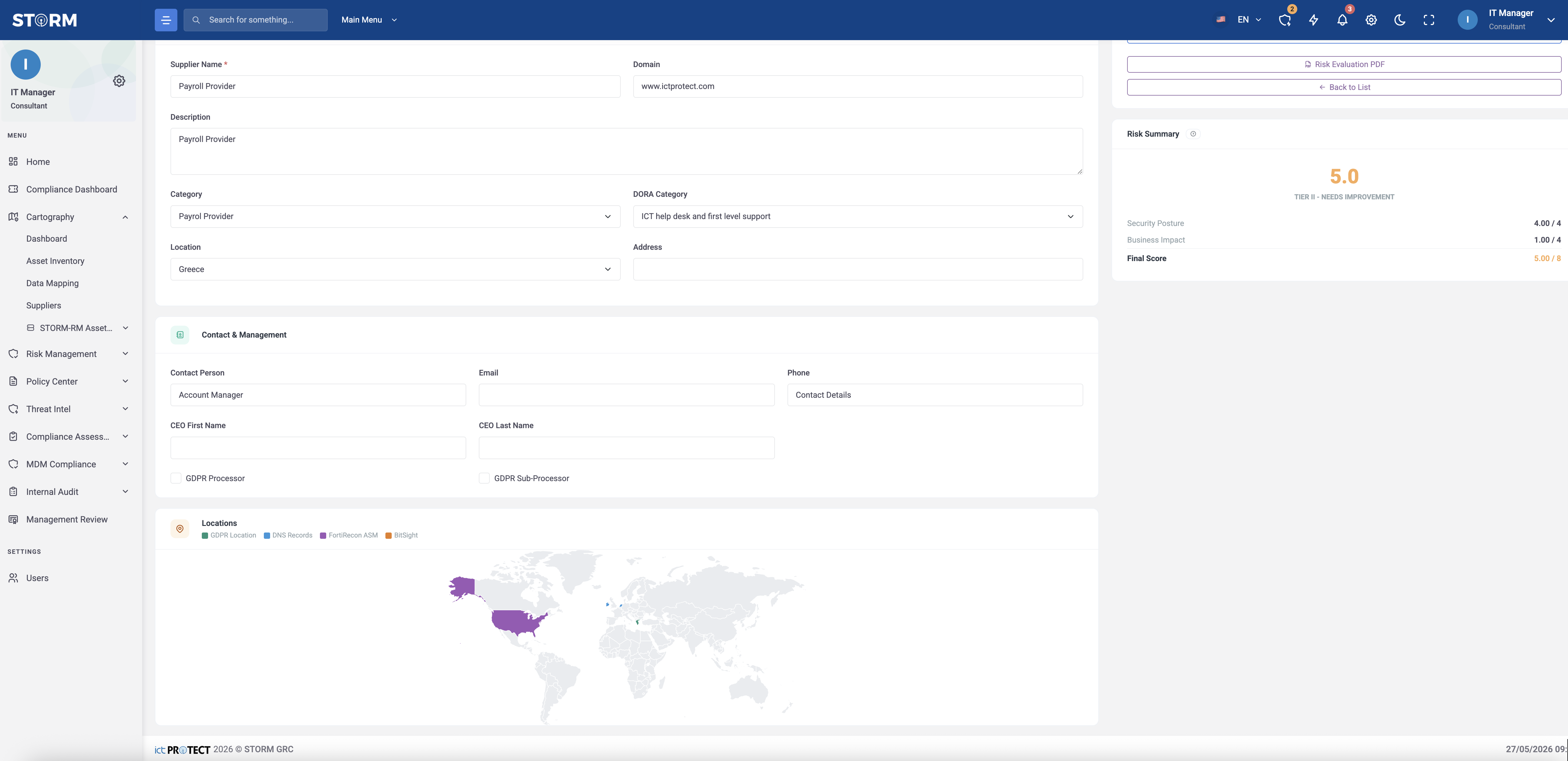
Task: Click the Risk Evaluation PDF button
Action: click(1344, 65)
